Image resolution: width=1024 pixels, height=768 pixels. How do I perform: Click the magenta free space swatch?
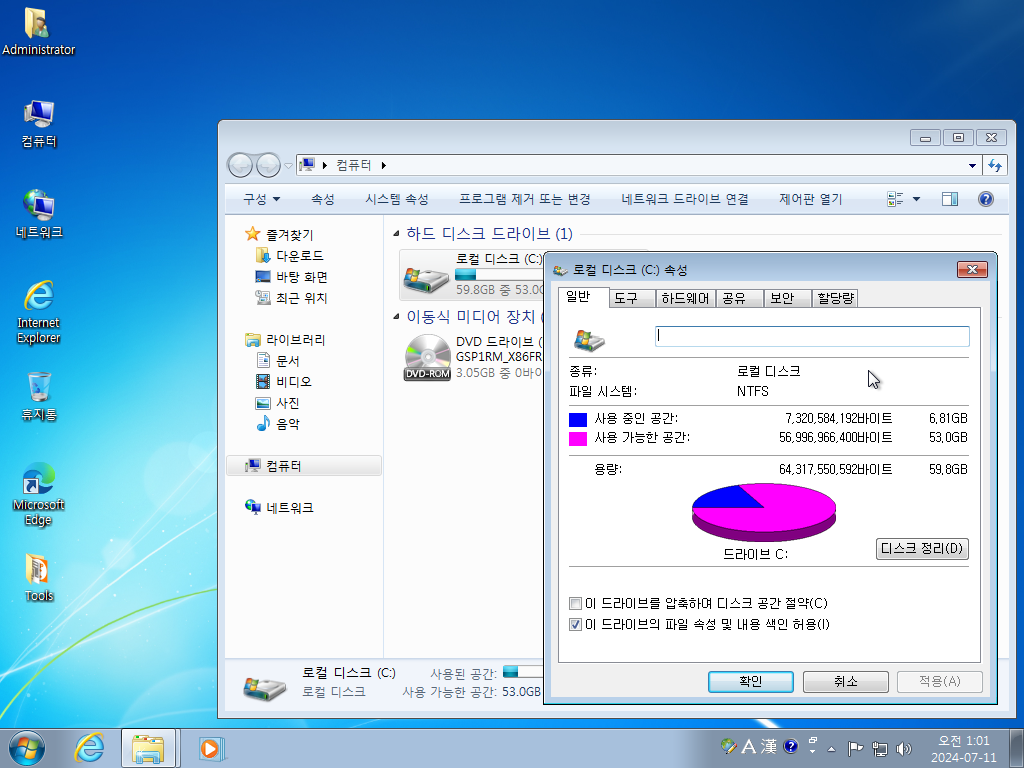pyautogui.click(x=578, y=438)
